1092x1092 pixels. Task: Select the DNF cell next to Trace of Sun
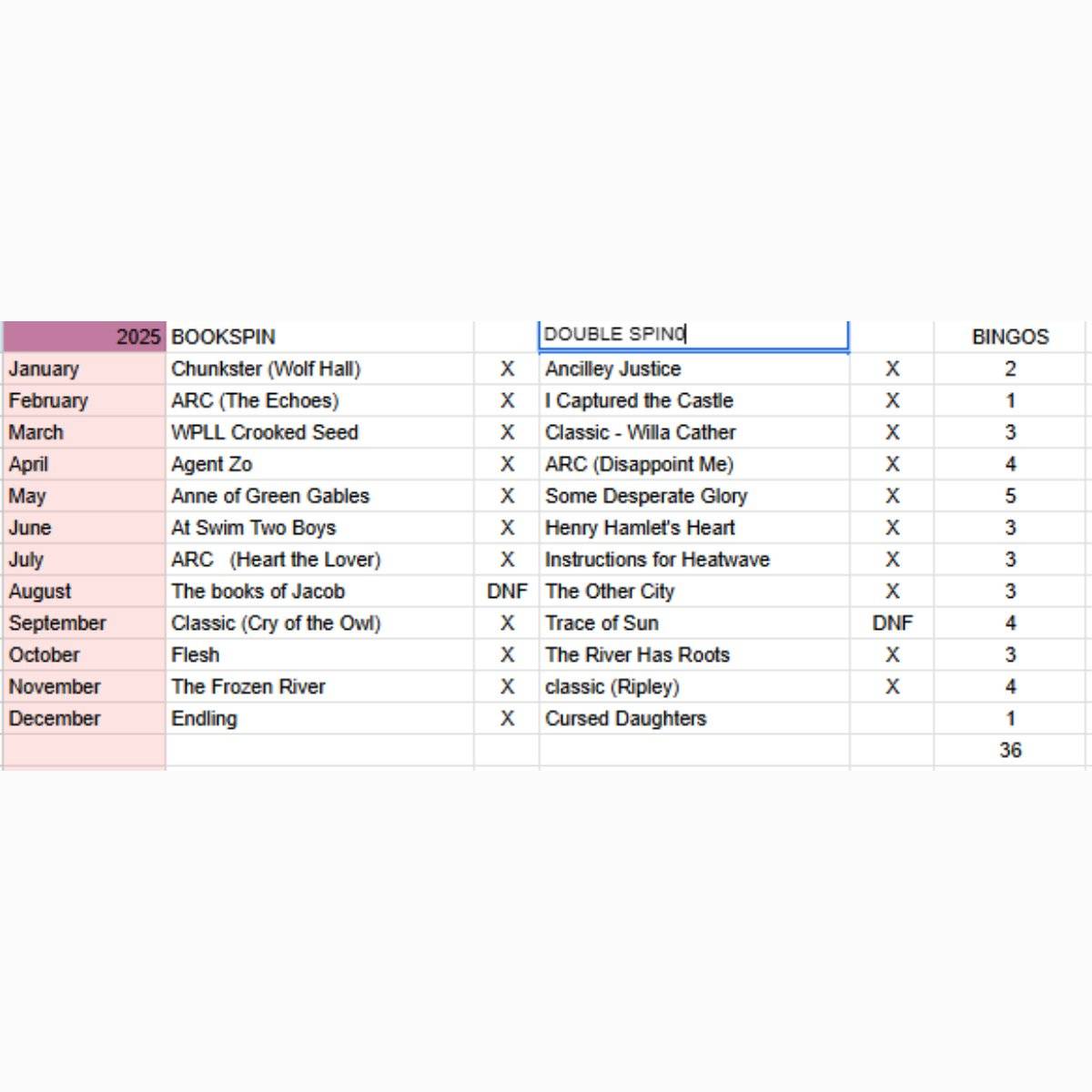(892, 623)
